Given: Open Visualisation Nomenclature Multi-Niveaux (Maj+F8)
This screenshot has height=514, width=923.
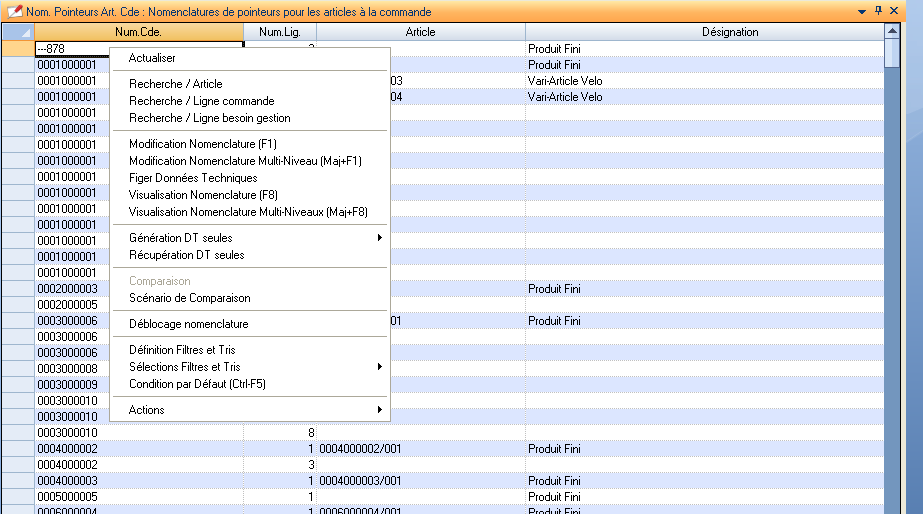Looking at the screenshot, I should click(x=248, y=212).
